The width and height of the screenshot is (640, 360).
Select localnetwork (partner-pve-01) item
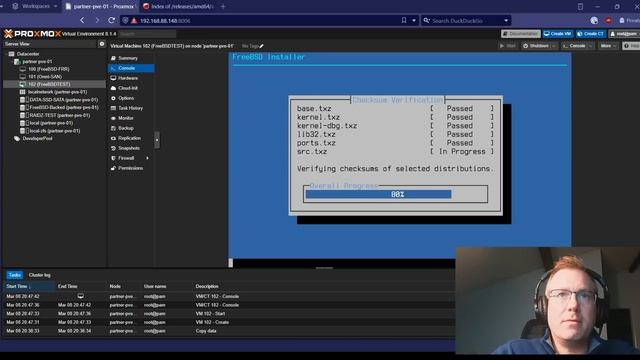point(57,92)
